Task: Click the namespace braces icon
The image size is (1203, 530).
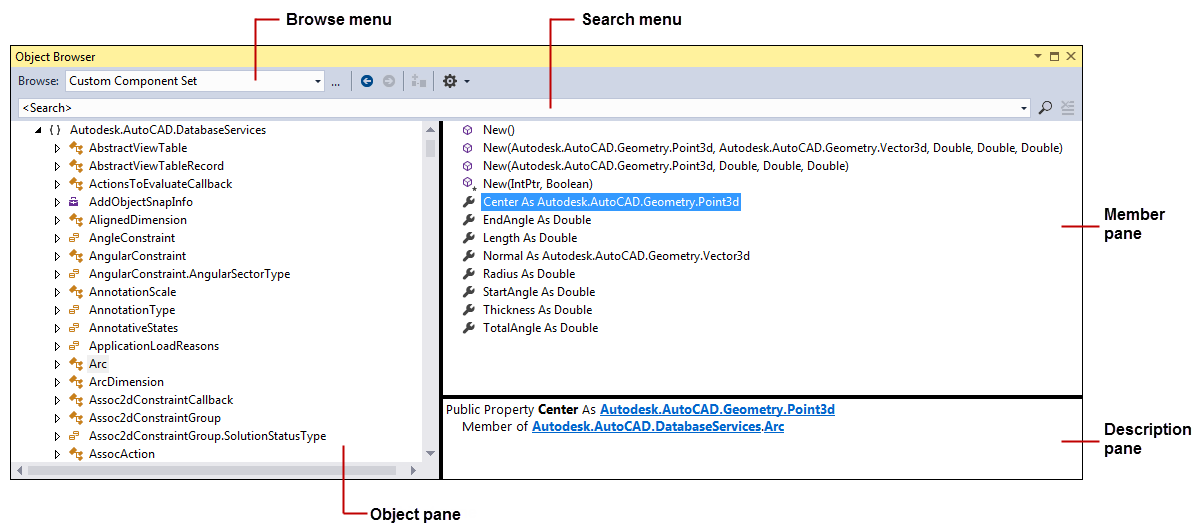Action: pyautogui.click(x=55, y=130)
